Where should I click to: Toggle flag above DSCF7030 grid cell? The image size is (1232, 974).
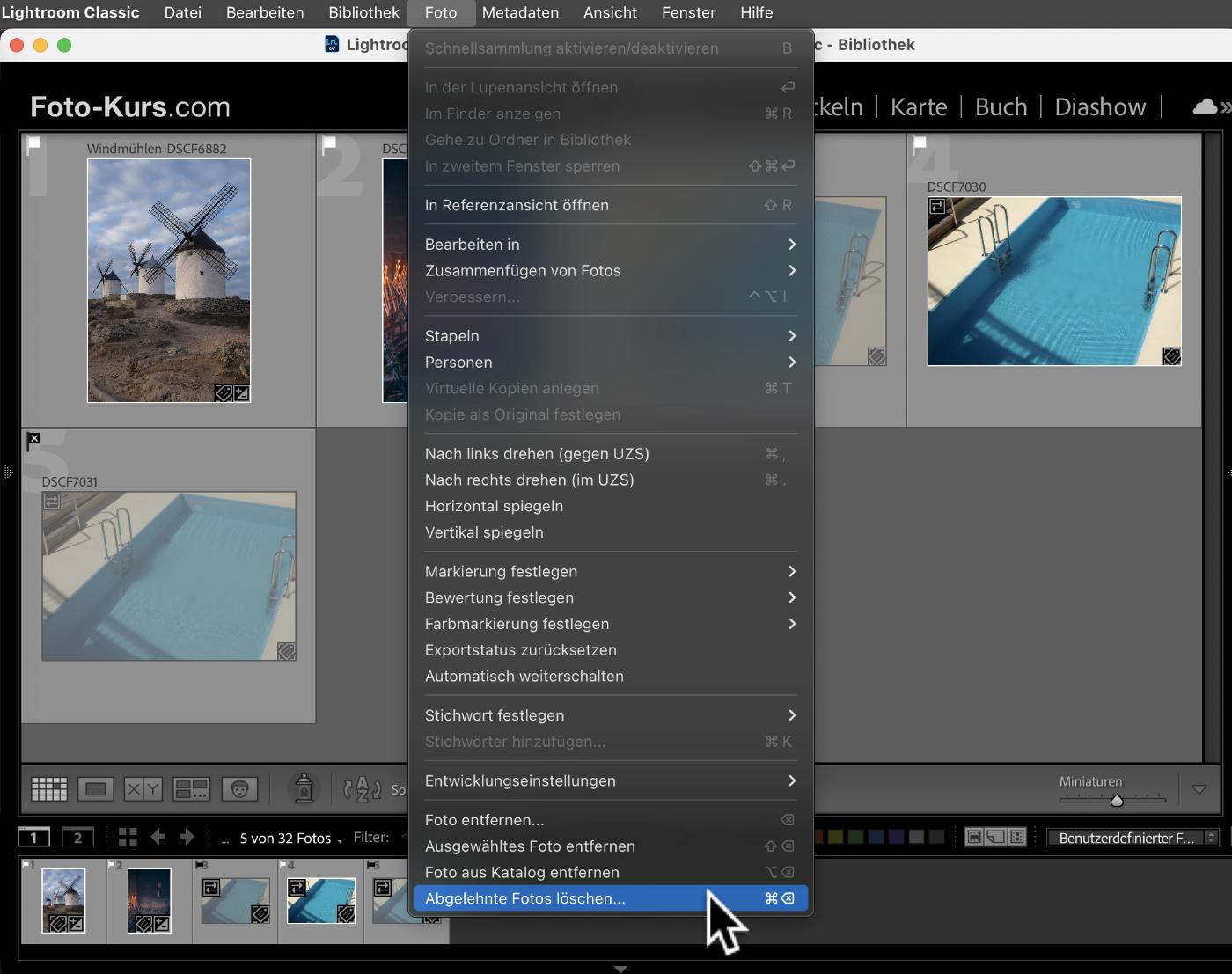click(920, 144)
